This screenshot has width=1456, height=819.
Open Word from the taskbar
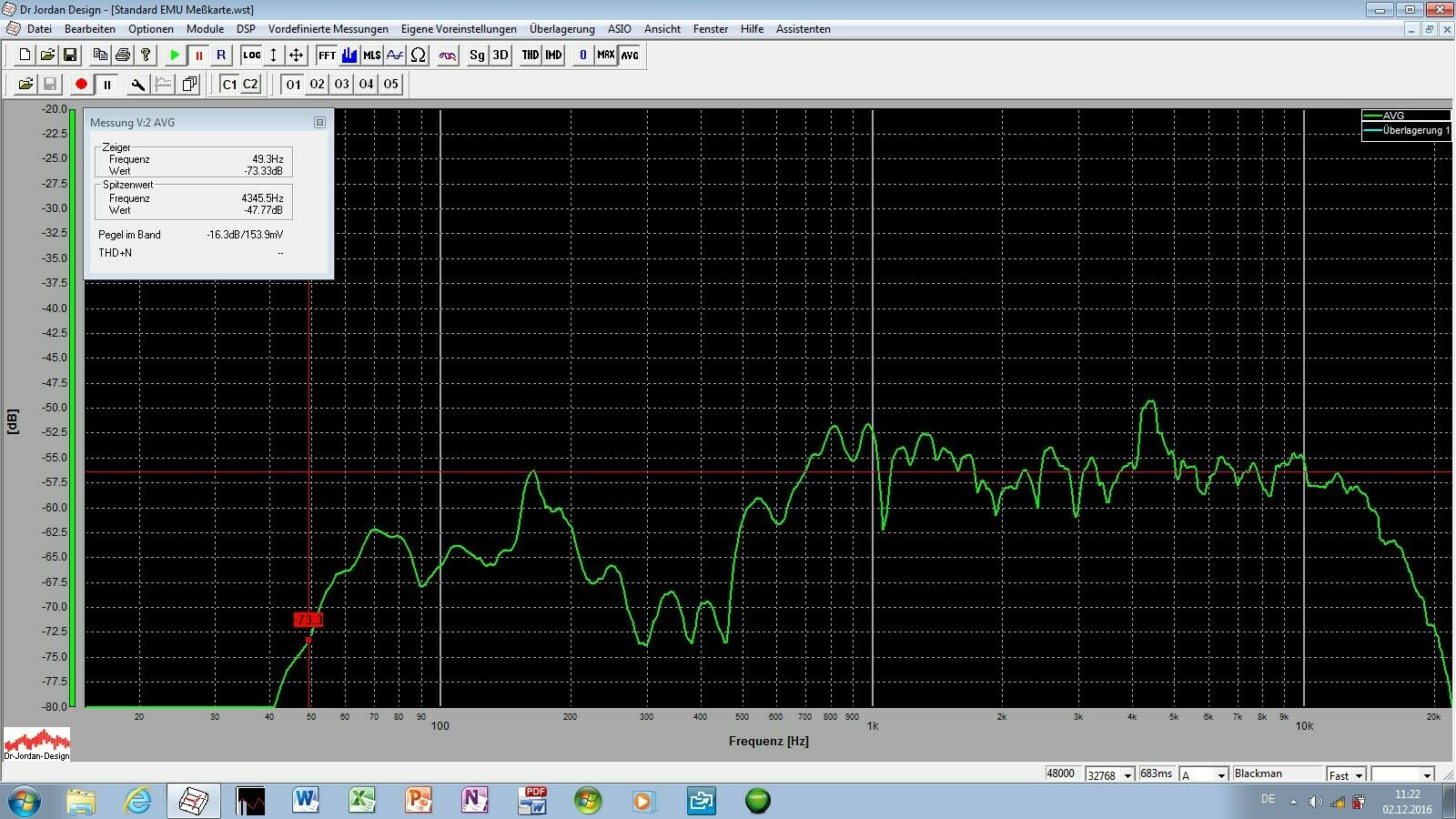click(306, 801)
